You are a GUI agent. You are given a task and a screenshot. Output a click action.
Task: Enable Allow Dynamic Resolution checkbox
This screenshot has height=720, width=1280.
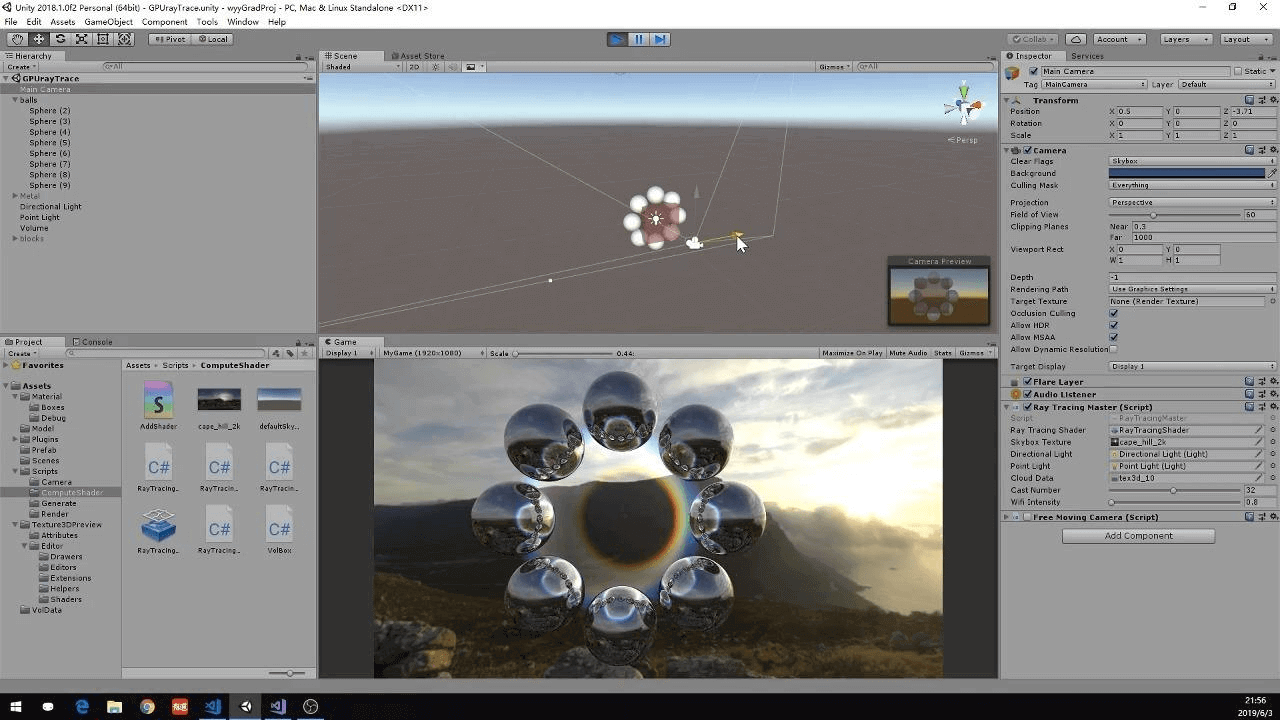1113,349
